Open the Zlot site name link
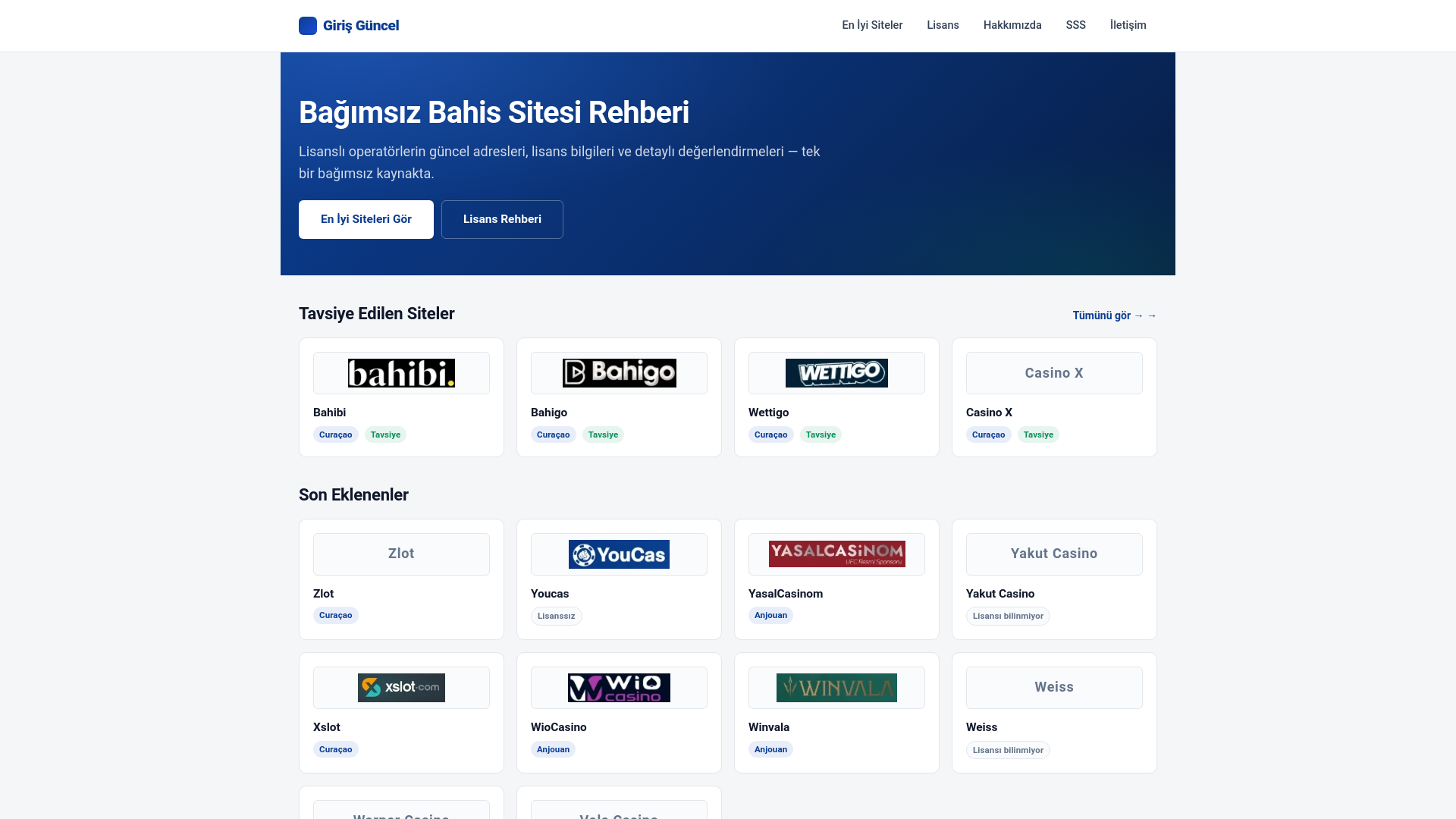Viewport: 1456px width, 819px height. coord(323,594)
